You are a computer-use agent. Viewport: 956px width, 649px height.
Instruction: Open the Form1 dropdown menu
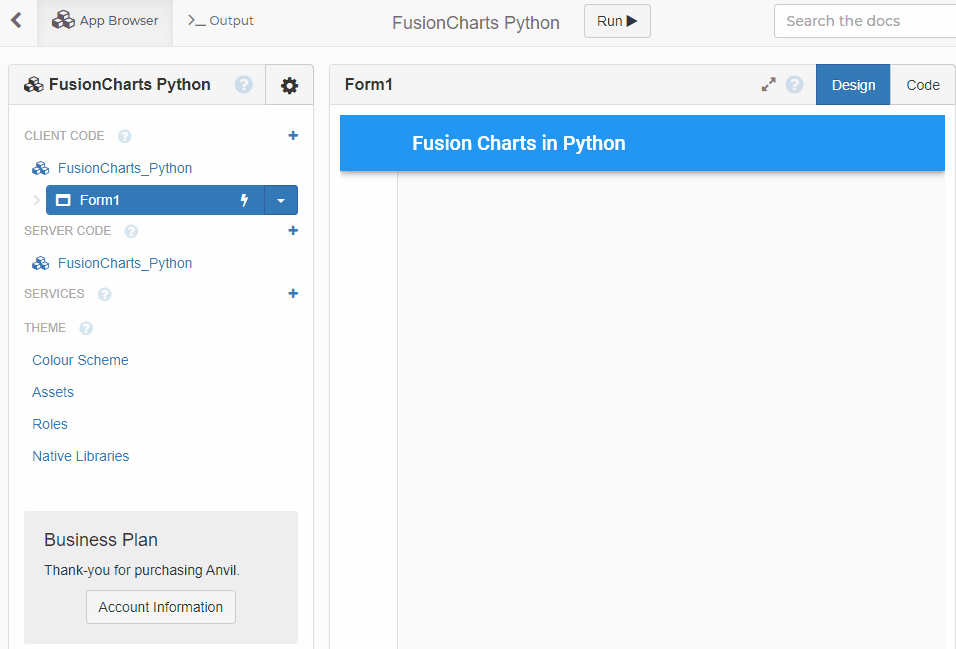281,200
